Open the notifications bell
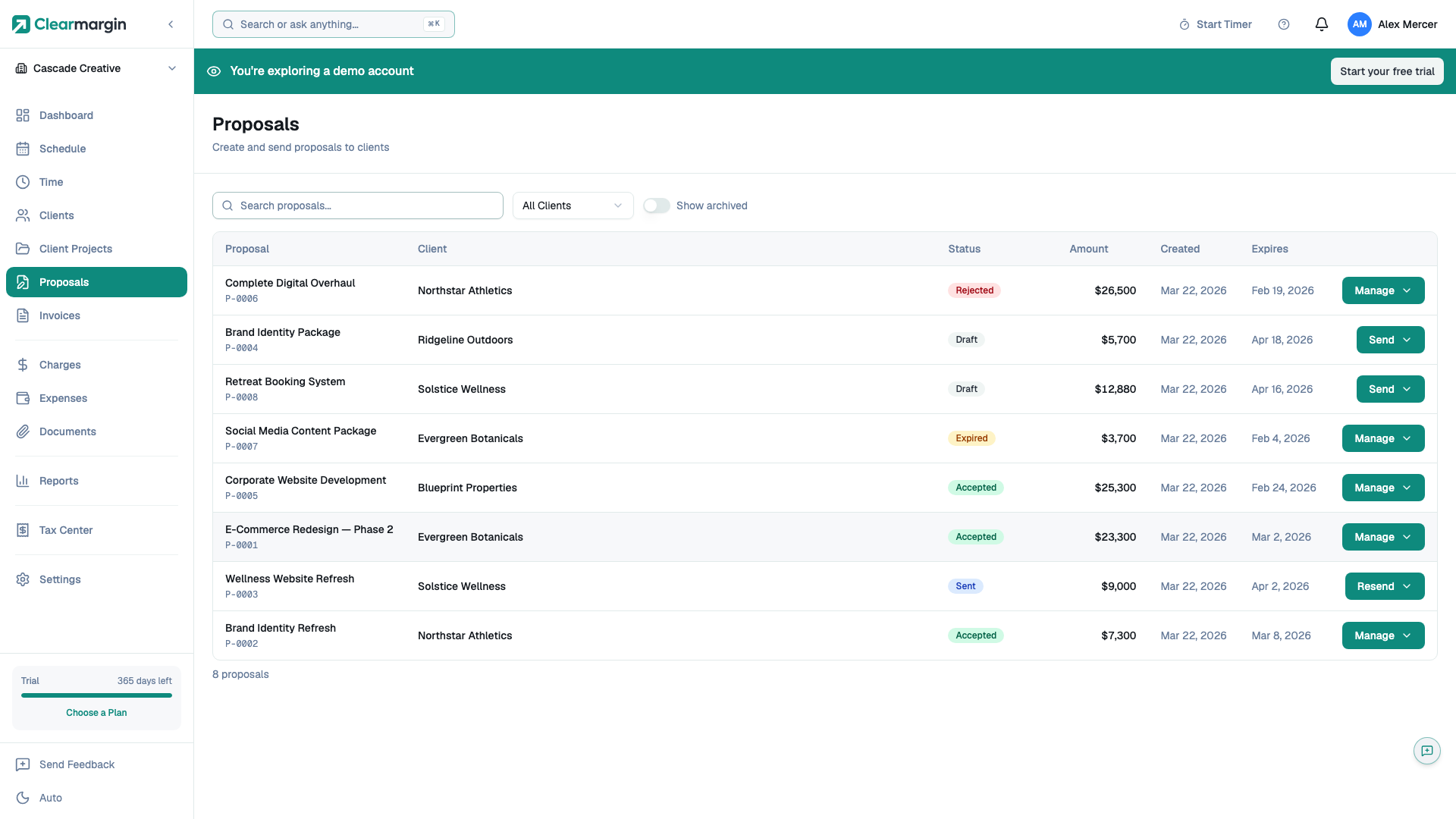The width and height of the screenshot is (1456, 819). coord(1321,24)
